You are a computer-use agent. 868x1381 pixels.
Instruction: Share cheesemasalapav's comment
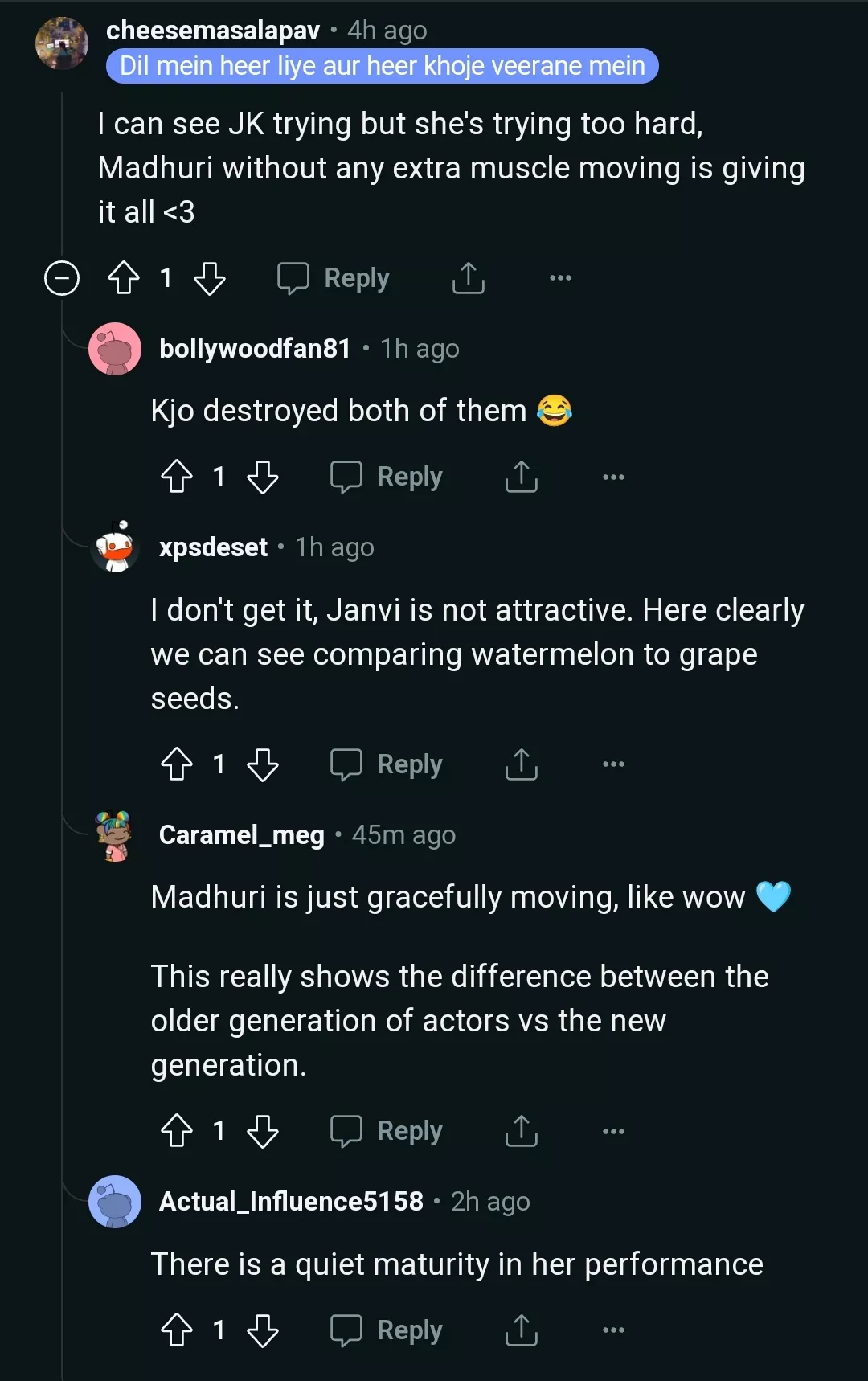[x=468, y=278]
